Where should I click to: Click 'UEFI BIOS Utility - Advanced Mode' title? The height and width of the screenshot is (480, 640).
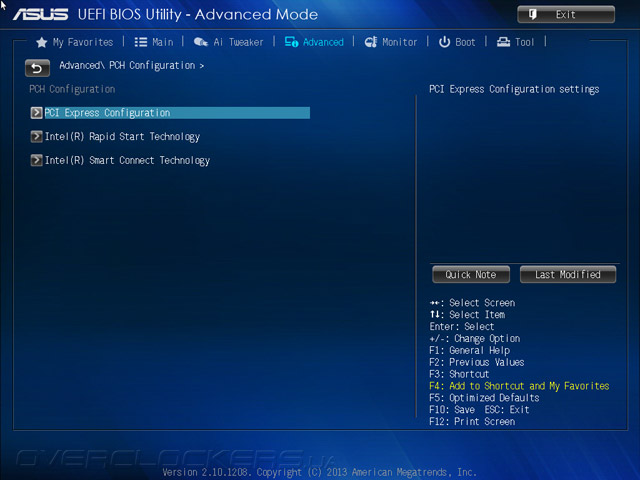(x=198, y=15)
